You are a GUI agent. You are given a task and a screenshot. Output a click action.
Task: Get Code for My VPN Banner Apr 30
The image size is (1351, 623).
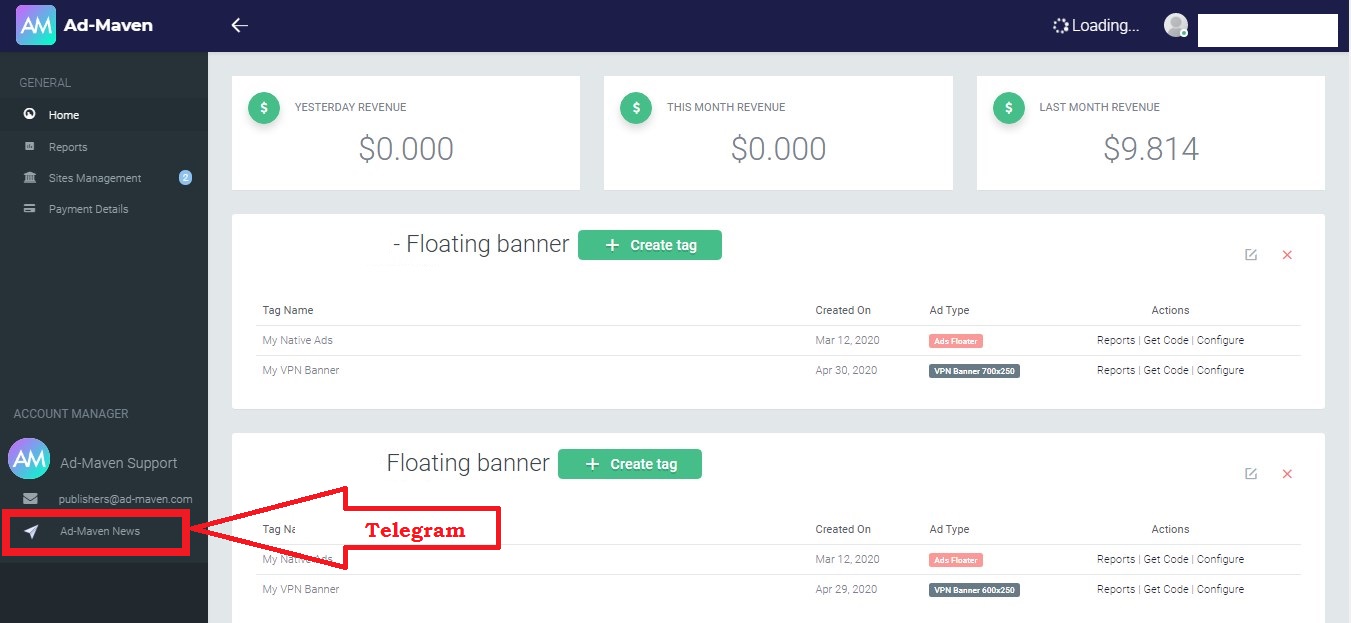pyautogui.click(x=1166, y=370)
